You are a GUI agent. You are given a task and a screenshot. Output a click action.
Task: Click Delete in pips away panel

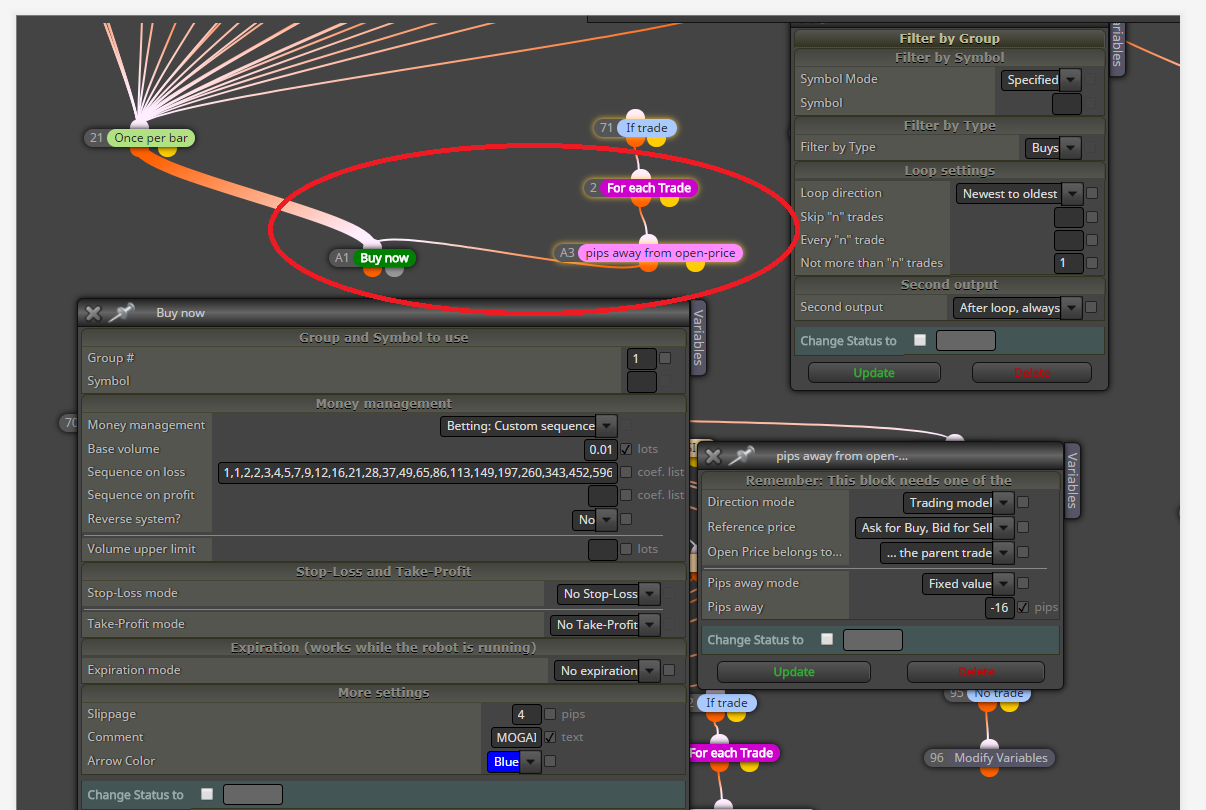[976, 672]
